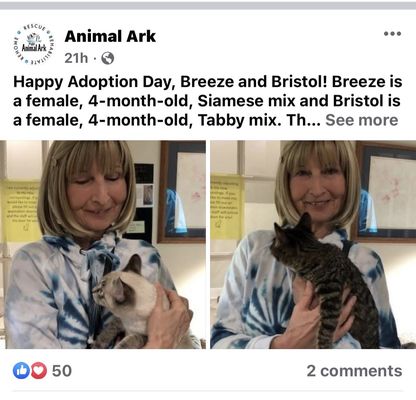The width and height of the screenshot is (416, 400).
Task: Expand the post with See more
Action: click(x=361, y=120)
